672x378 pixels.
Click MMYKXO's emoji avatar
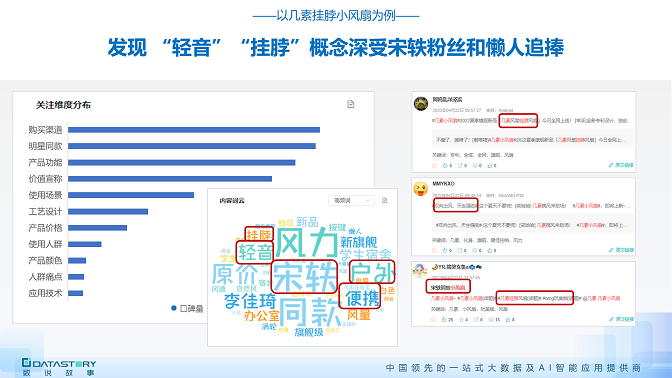pos(421,188)
